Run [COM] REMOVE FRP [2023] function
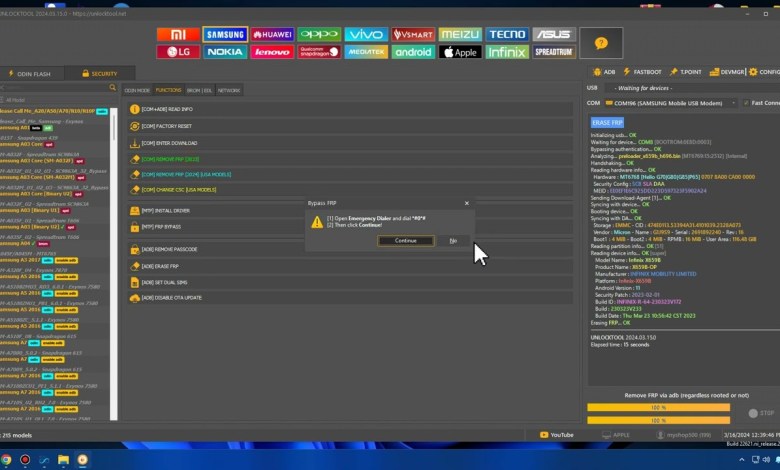780x470 pixels. [350, 159]
